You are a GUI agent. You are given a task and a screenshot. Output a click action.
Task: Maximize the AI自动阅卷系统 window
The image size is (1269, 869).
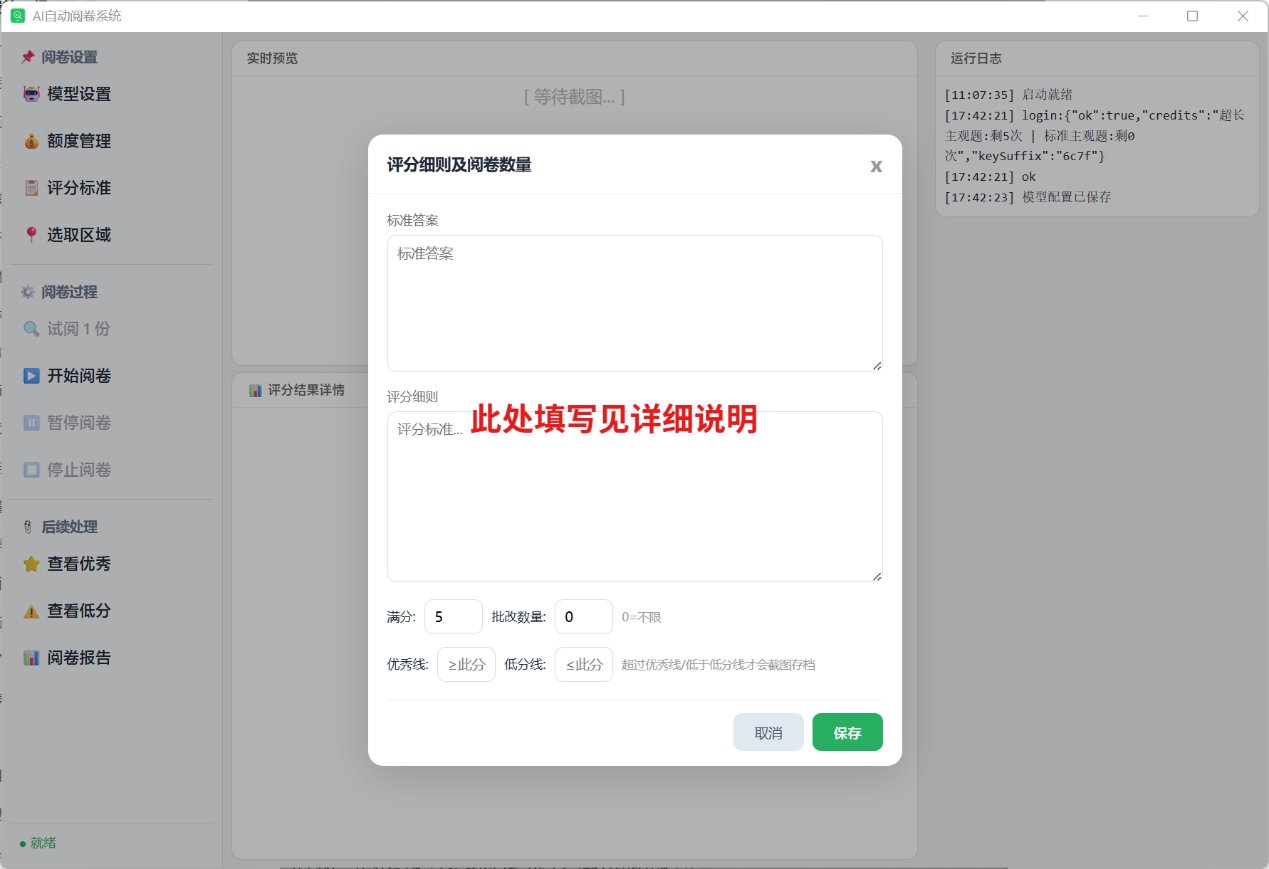pyautogui.click(x=1192, y=16)
